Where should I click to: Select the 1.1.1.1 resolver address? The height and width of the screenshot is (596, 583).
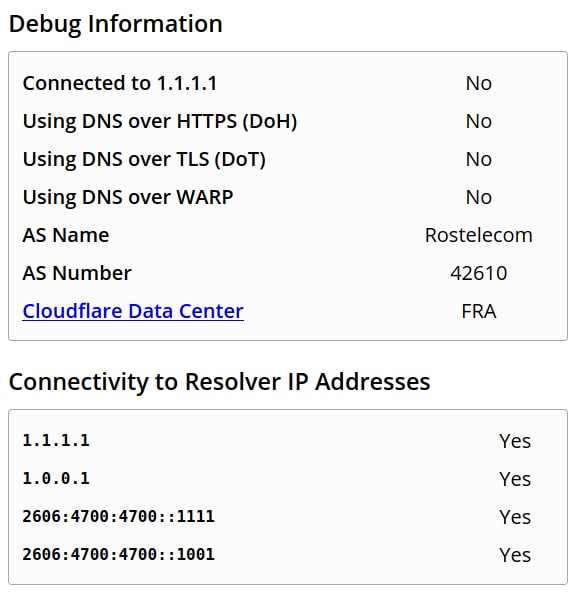click(x=56, y=441)
